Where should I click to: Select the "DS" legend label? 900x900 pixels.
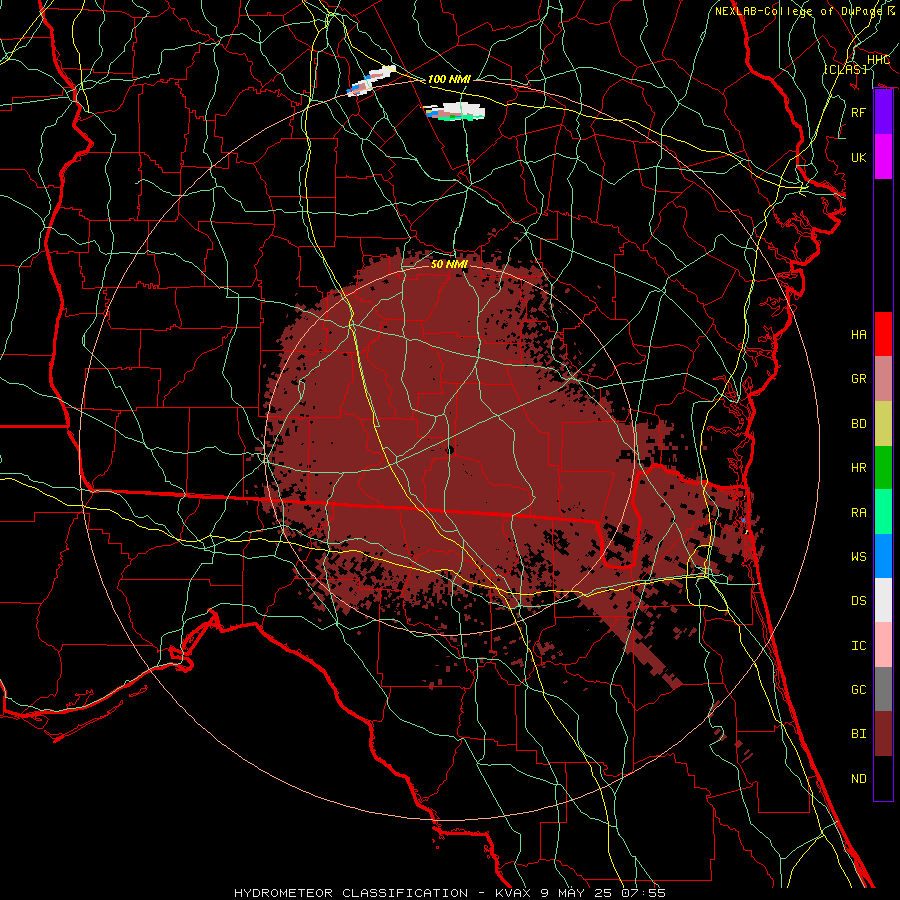coord(859,601)
